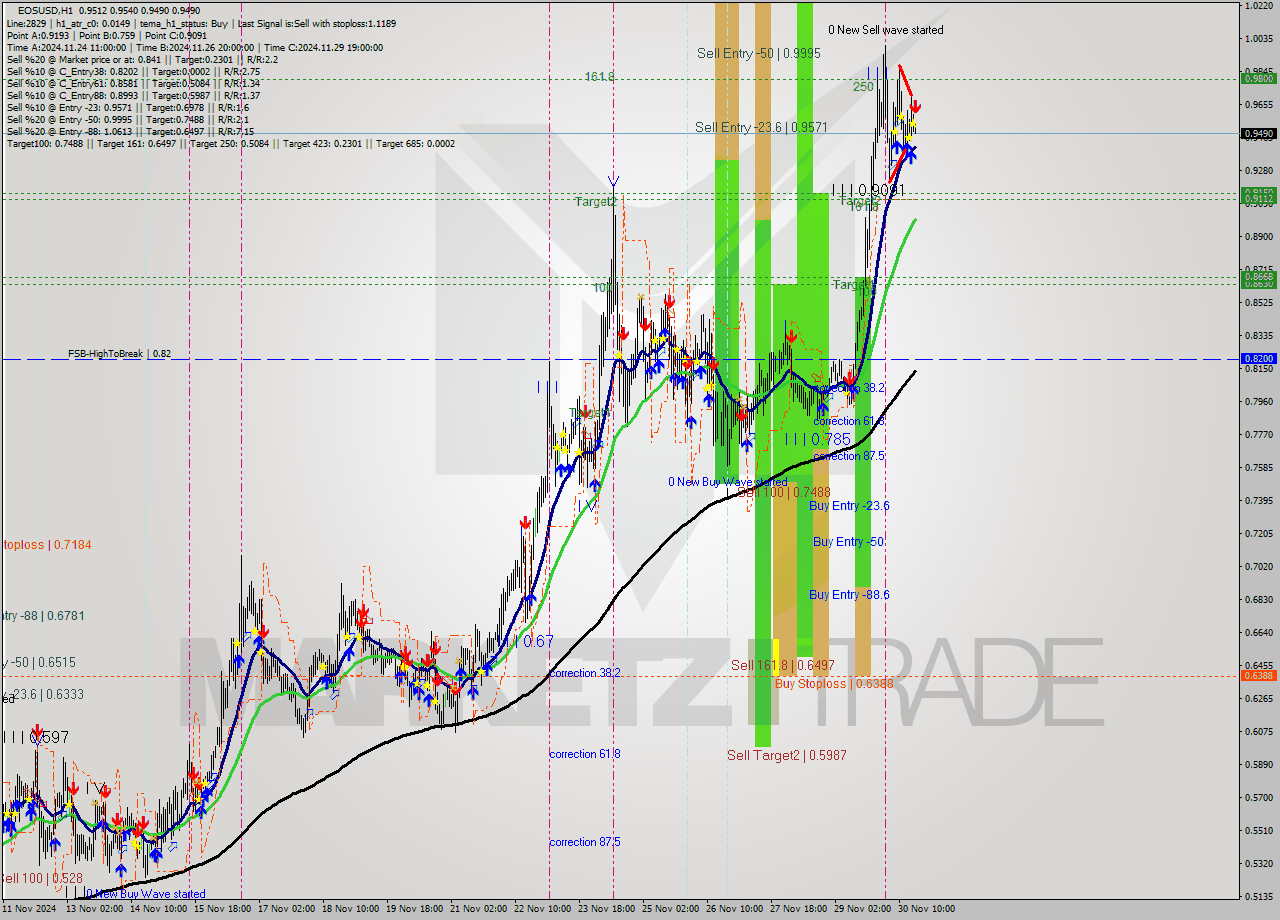Click the green 0.9800 price tag on axis

(x=1258, y=78)
